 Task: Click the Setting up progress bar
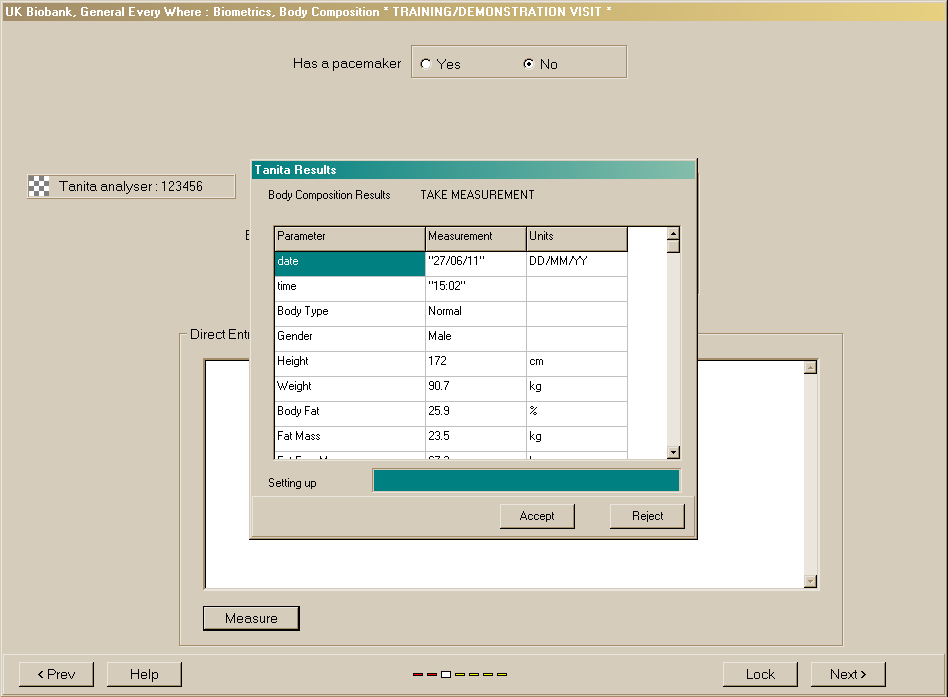[525, 481]
